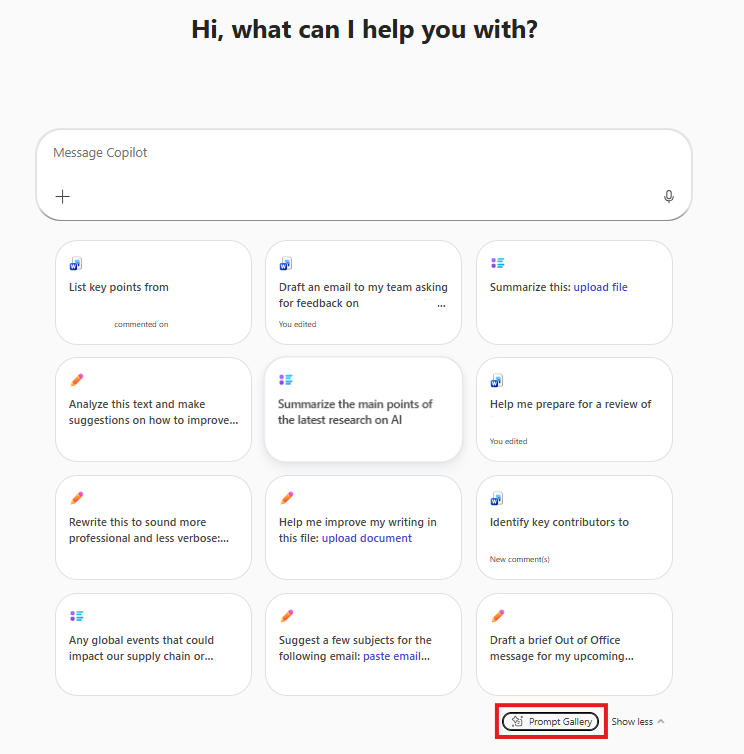Viewport: 744px width, 754px height.
Task: Choose 'Suggest a few subjects' prompt card
Action: 364,644
